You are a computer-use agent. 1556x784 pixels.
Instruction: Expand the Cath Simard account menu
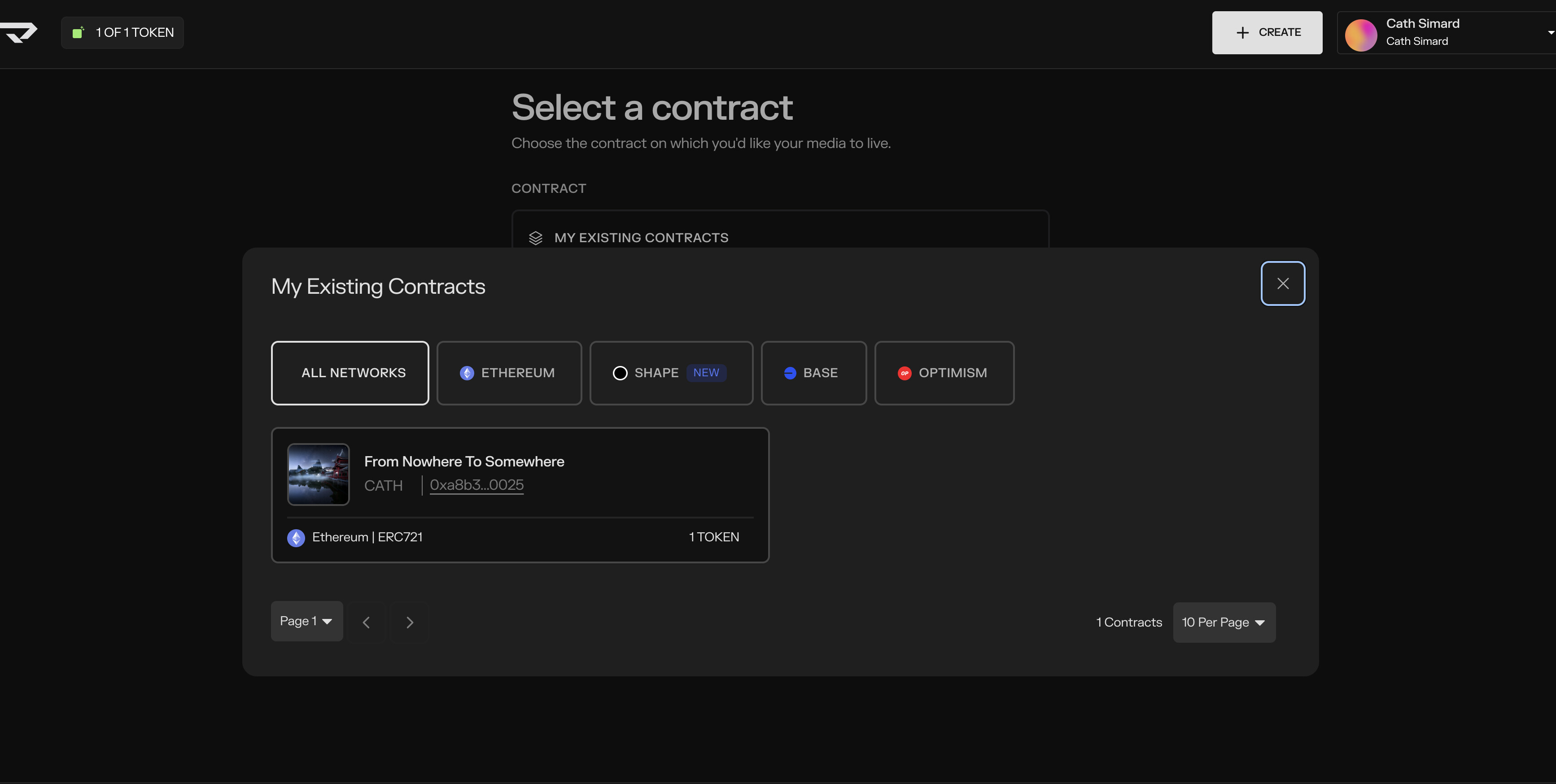(1550, 33)
